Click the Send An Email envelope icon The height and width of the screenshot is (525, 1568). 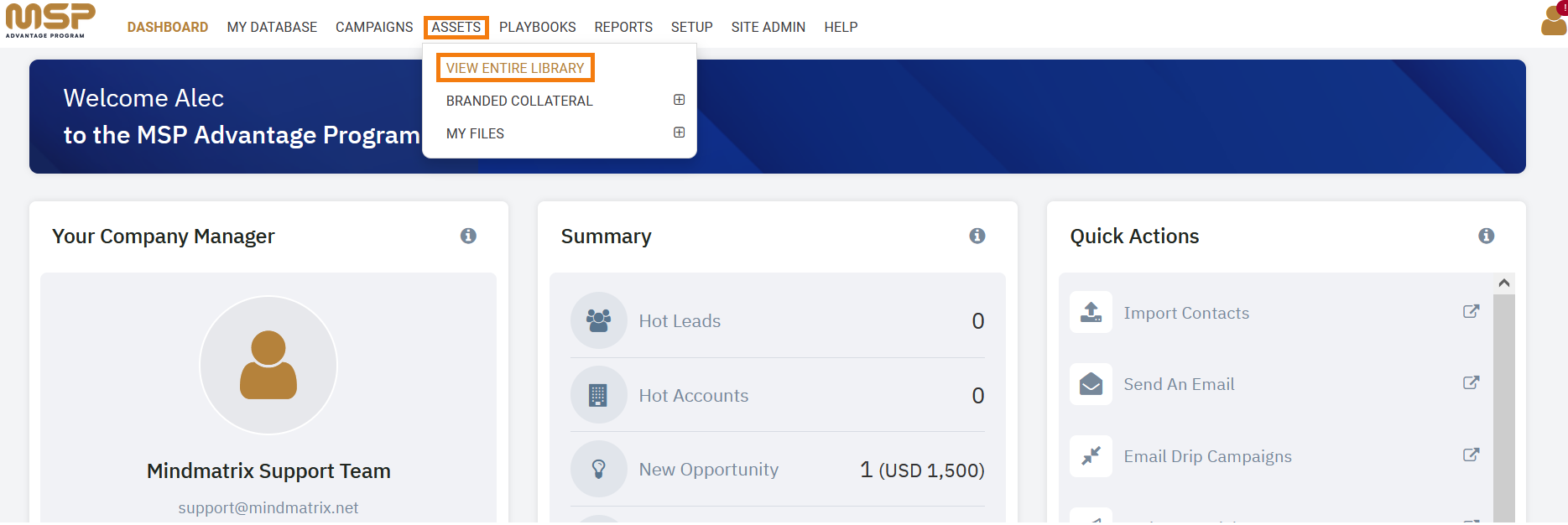click(1091, 384)
